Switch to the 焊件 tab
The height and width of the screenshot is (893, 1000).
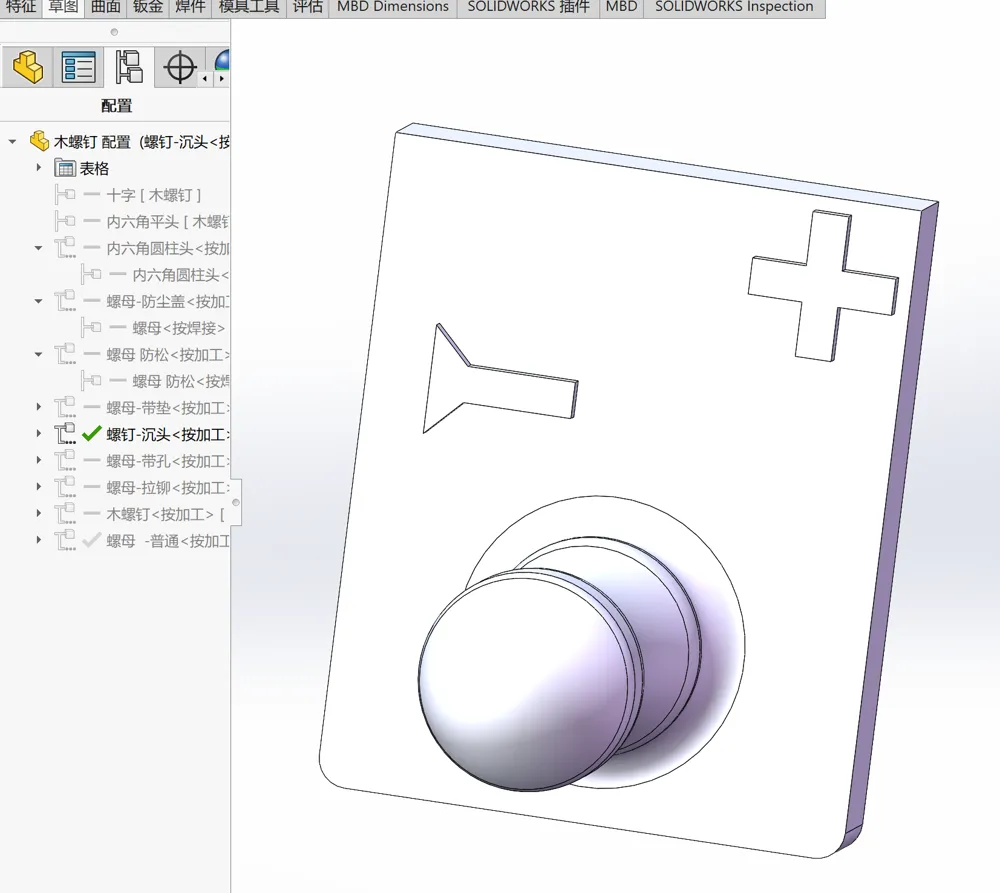190,7
